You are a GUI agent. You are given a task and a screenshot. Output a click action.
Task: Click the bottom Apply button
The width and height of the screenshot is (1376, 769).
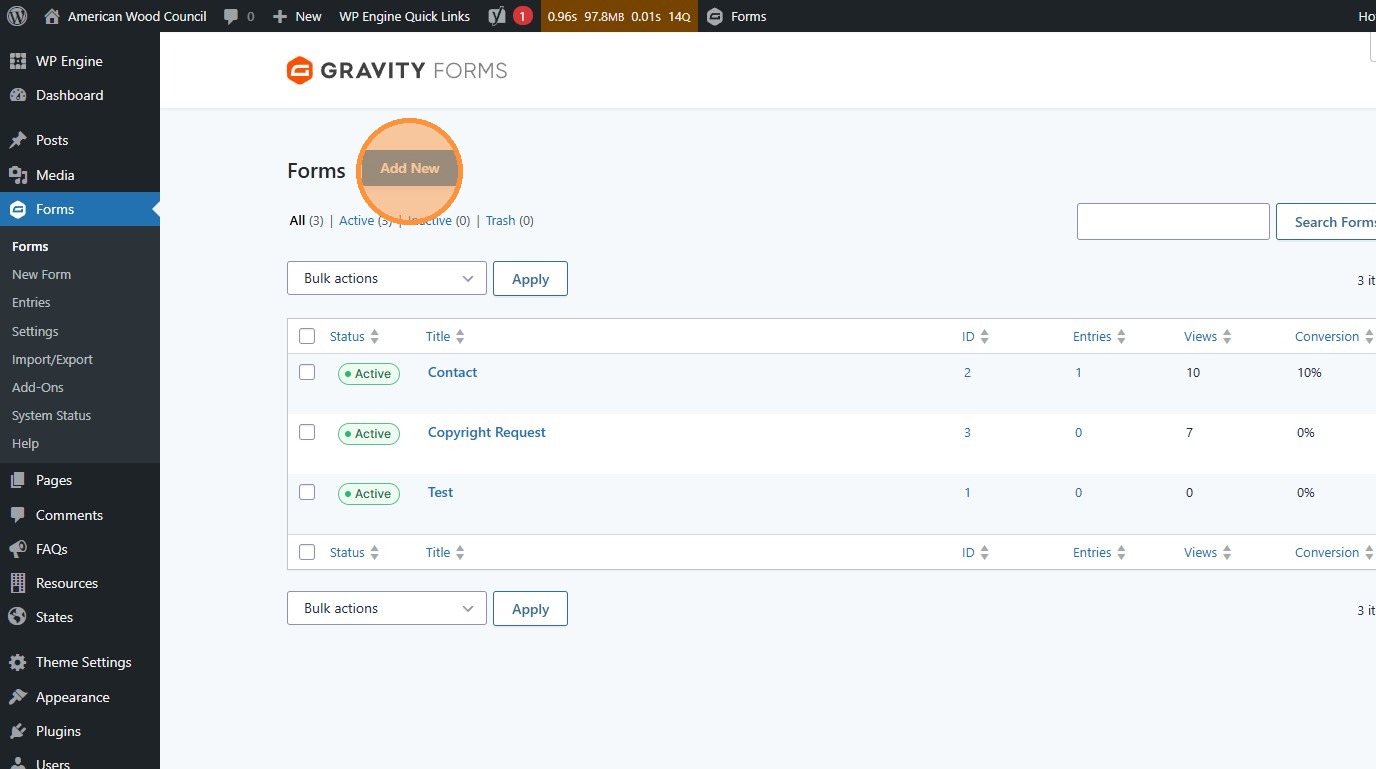[530, 608]
